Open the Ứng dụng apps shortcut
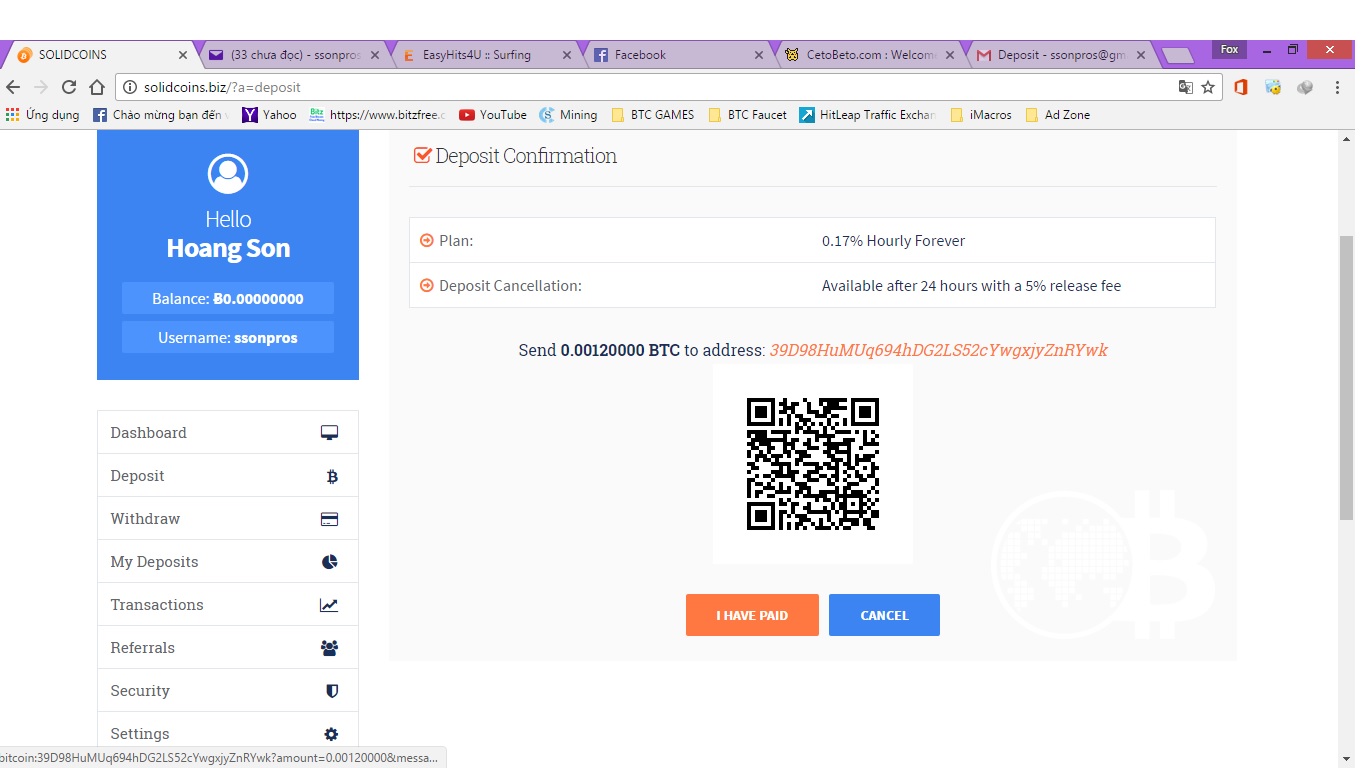The image size is (1364, 768). pyautogui.click(x=42, y=115)
